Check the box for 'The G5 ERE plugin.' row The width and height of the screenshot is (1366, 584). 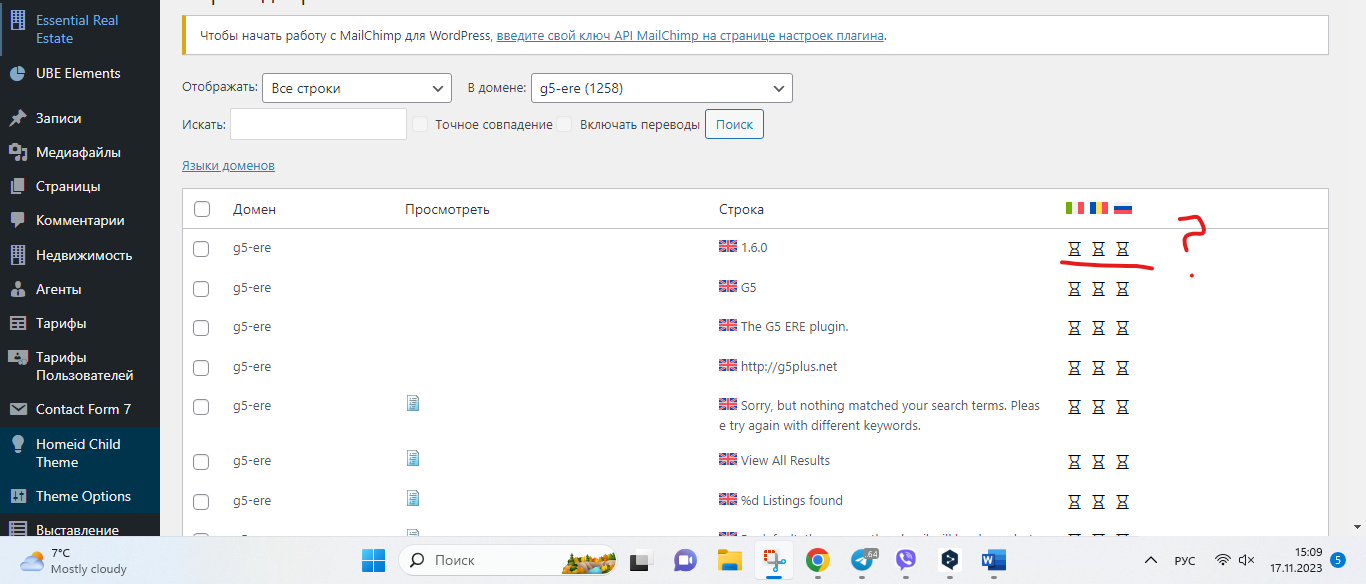pyautogui.click(x=201, y=328)
